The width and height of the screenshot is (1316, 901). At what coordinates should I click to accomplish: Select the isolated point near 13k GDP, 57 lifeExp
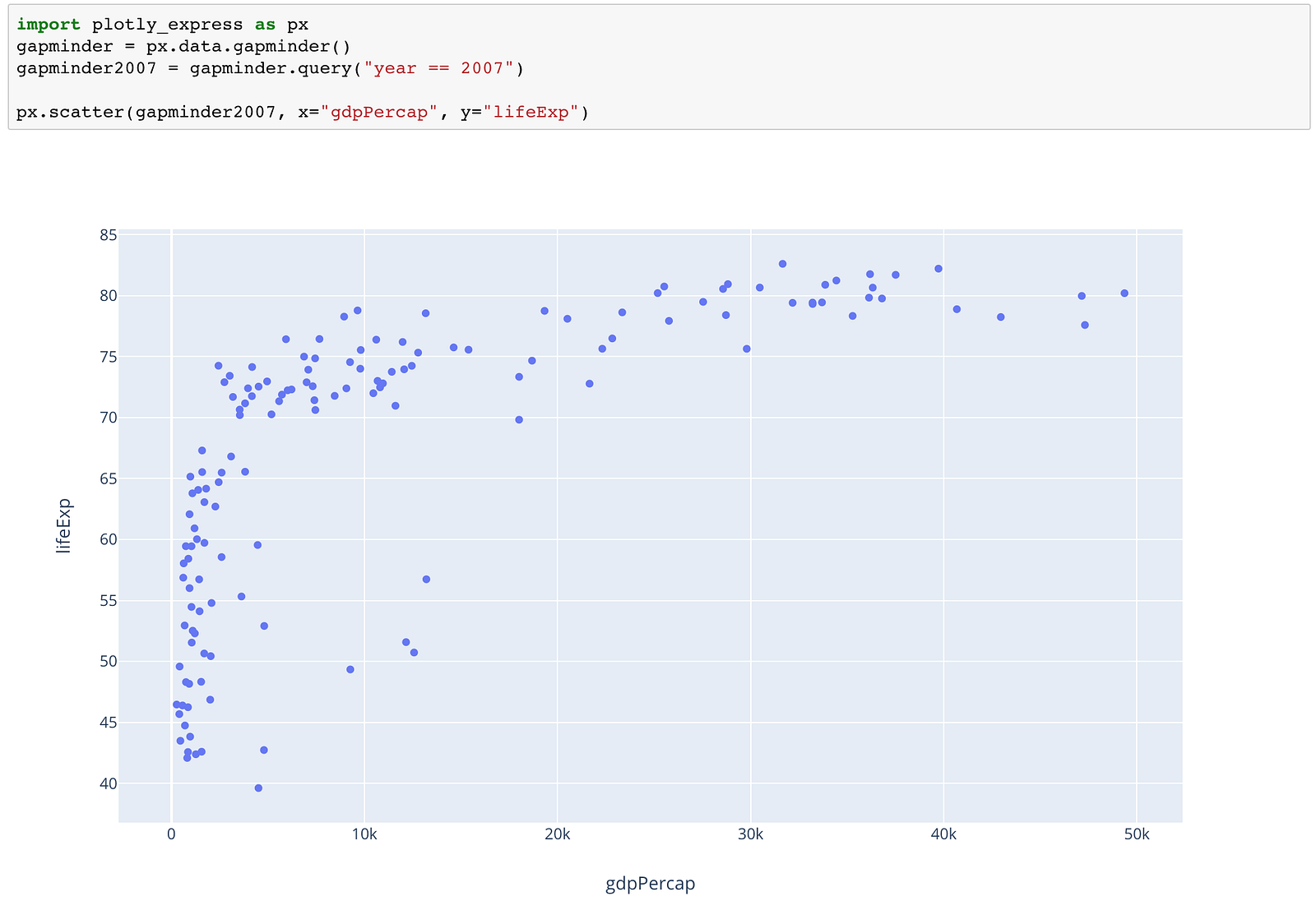click(x=426, y=579)
